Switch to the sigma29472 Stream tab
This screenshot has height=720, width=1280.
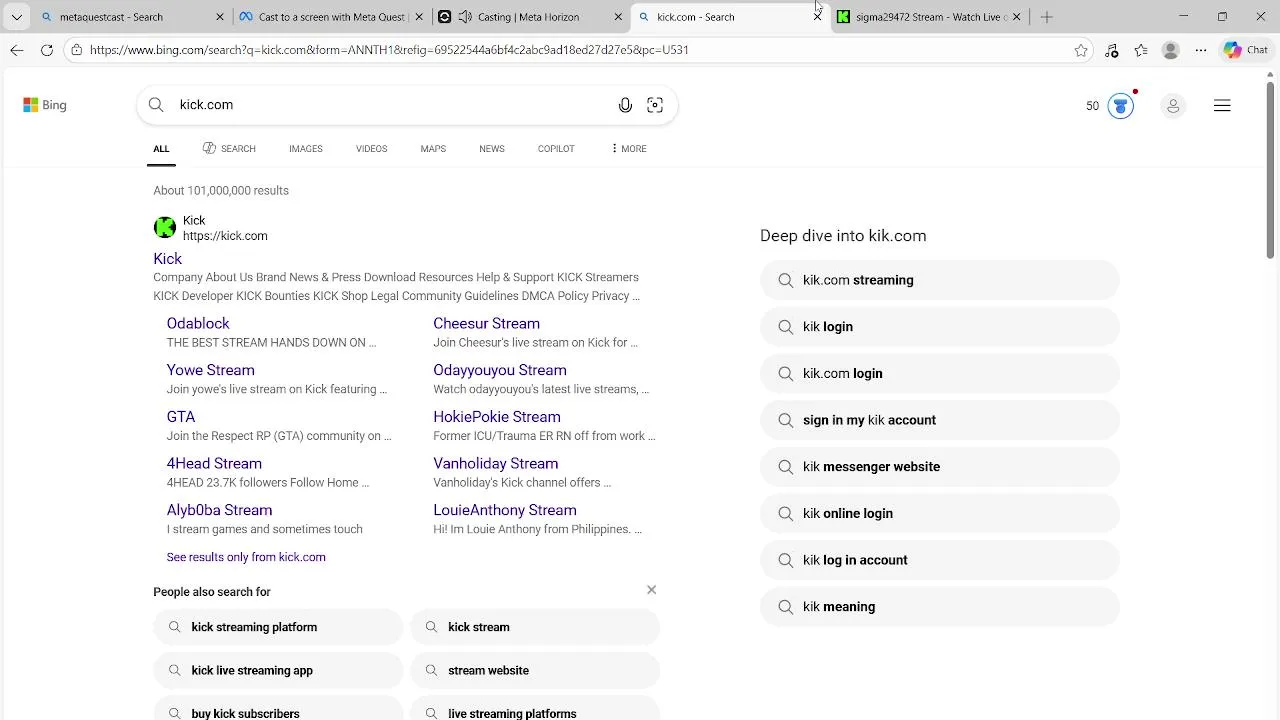coord(920,17)
